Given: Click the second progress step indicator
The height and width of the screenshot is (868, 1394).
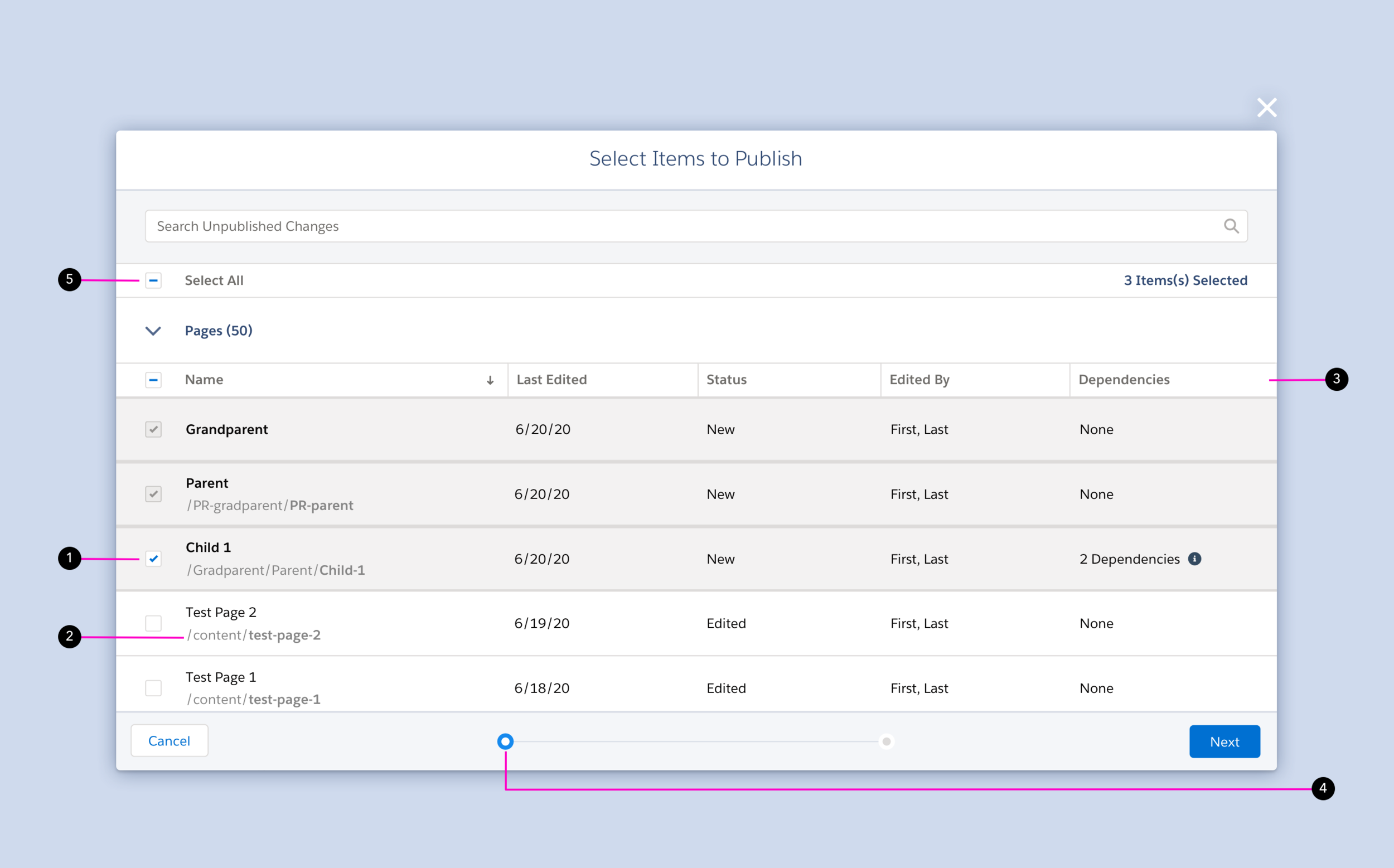Looking at the screenshot, I should pyautogui.click(x=887, y=741).
